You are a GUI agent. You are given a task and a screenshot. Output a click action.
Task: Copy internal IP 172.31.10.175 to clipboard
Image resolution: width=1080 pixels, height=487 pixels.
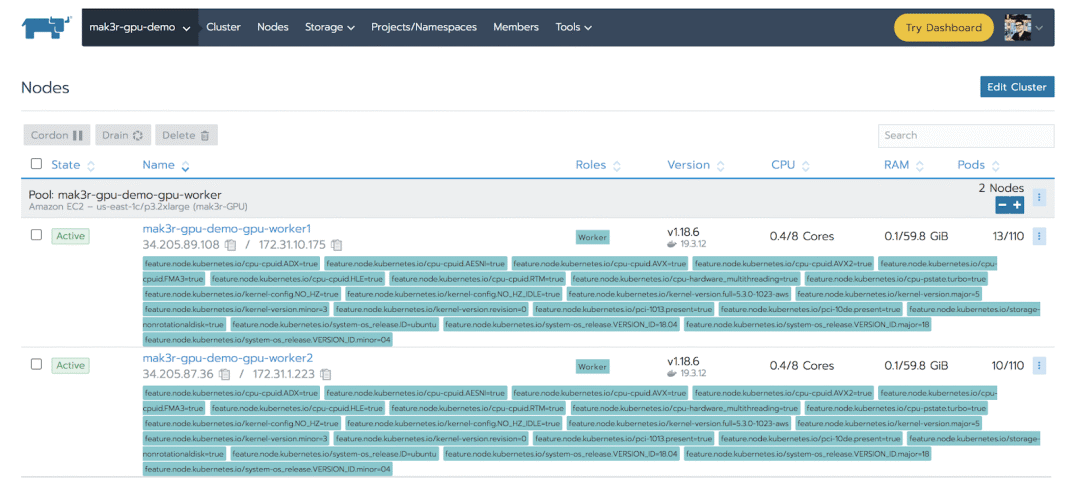337,245
